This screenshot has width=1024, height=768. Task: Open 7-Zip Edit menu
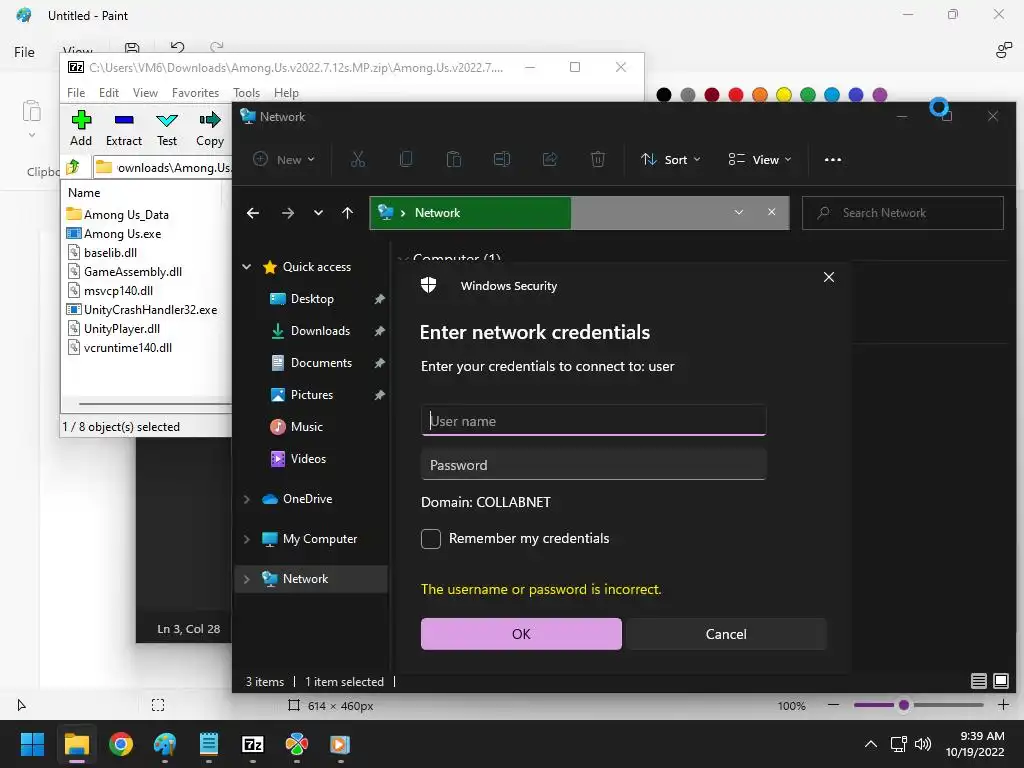tap(108, 93)
